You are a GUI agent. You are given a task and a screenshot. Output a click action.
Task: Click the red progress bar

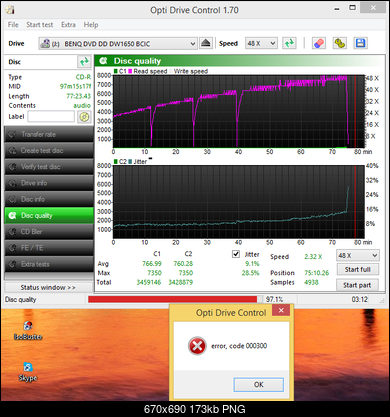coord(172,299)
